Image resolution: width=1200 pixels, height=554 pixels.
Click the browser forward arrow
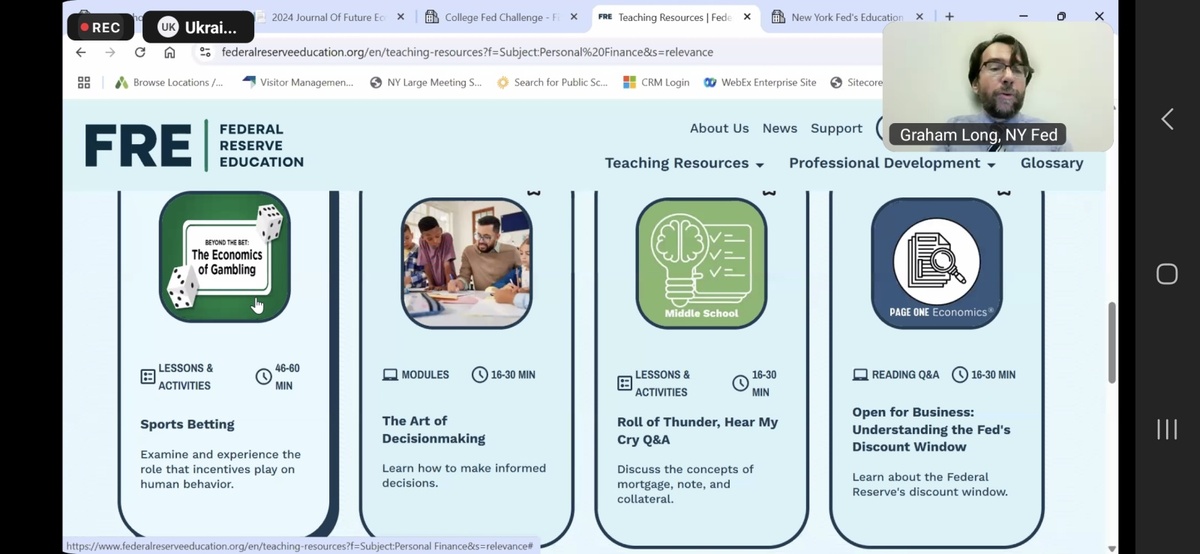click(x=110, y=52)
